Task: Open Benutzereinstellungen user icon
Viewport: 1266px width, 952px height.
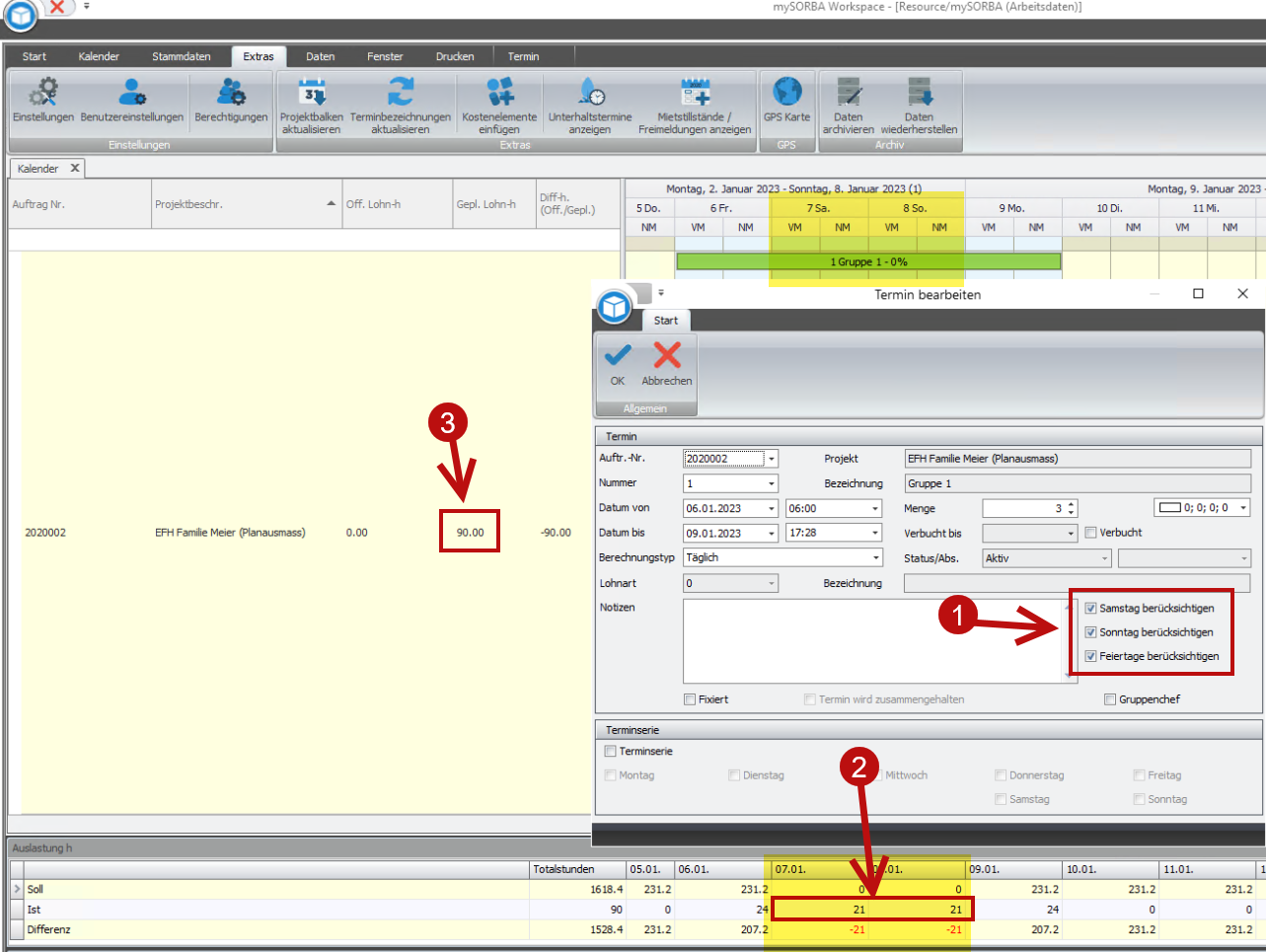Action: click(x=131, y=93)
